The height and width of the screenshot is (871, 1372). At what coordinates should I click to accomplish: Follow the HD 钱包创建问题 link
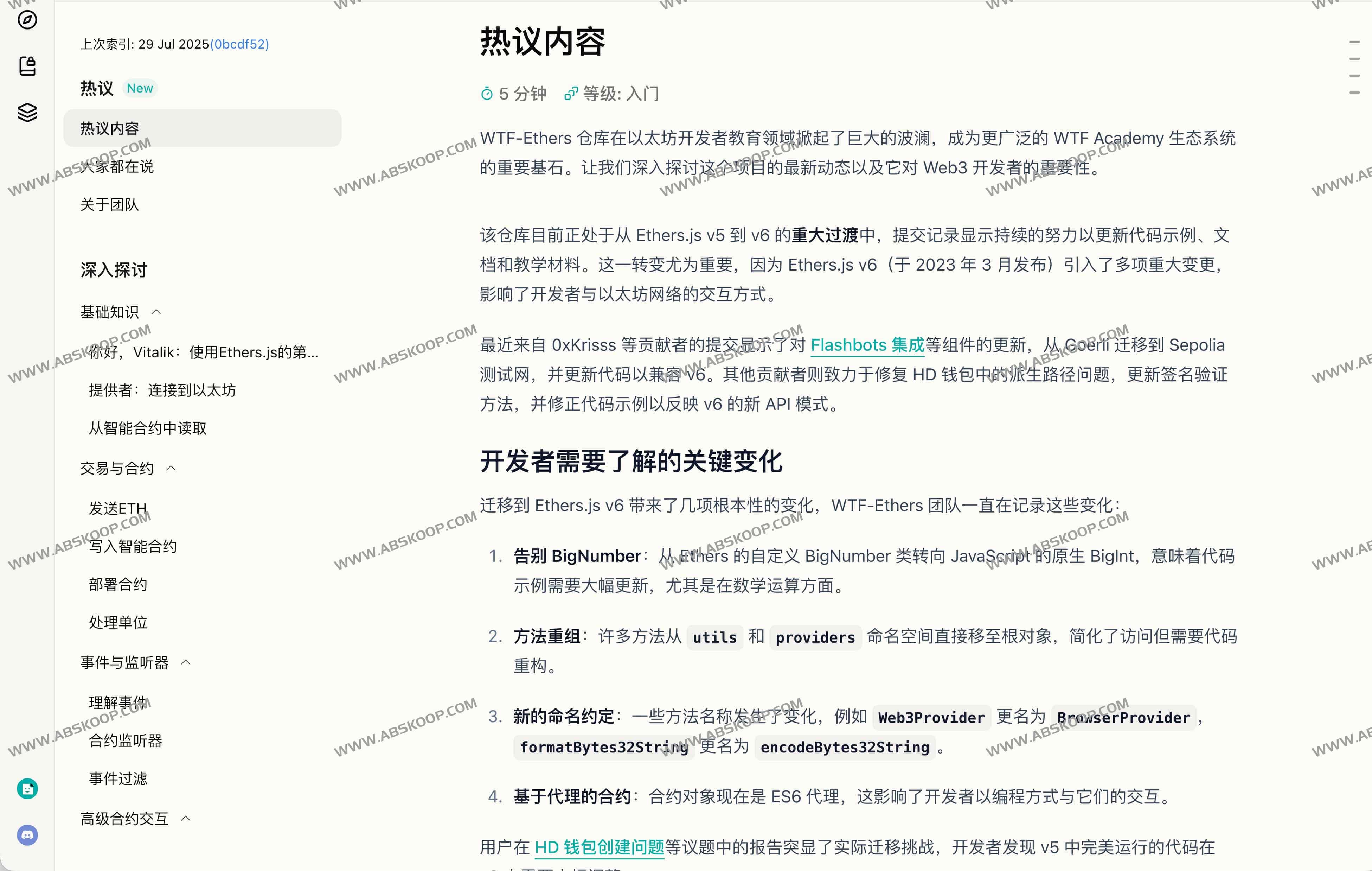click(x=599, y=847)
